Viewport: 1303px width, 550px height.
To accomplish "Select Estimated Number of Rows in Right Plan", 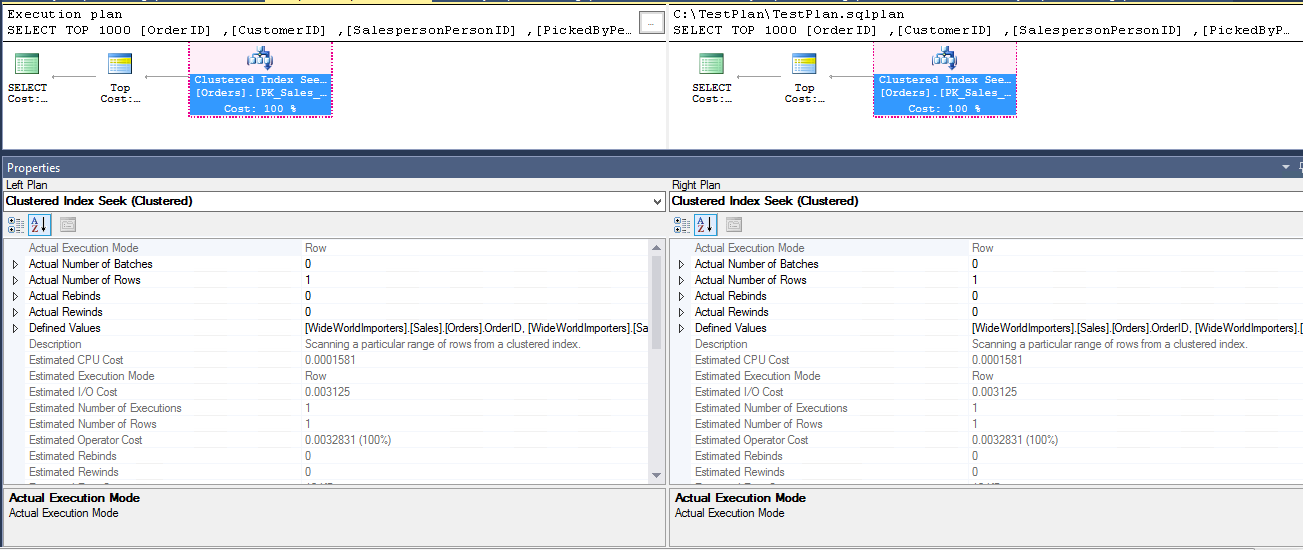I will [987, 424].
